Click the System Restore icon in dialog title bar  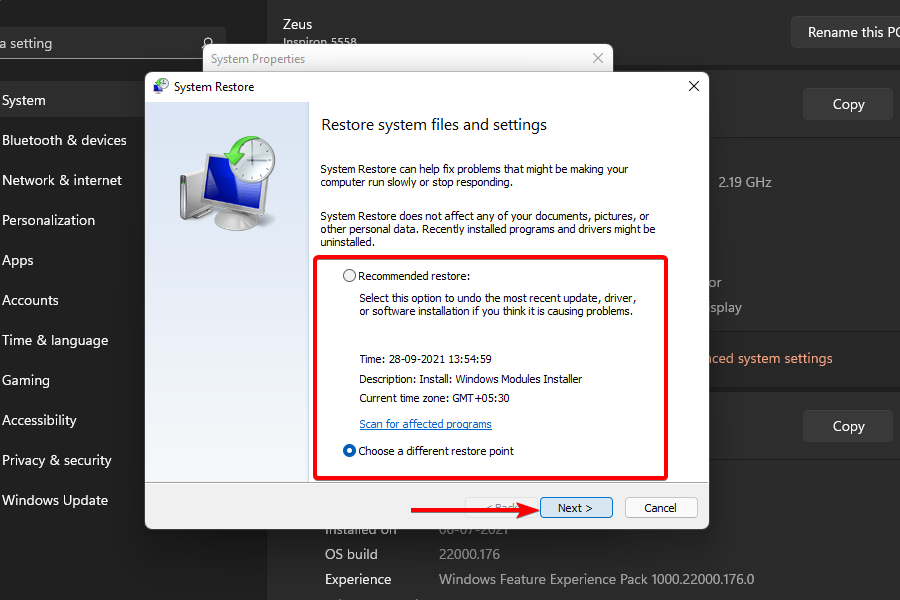[161, 86]
